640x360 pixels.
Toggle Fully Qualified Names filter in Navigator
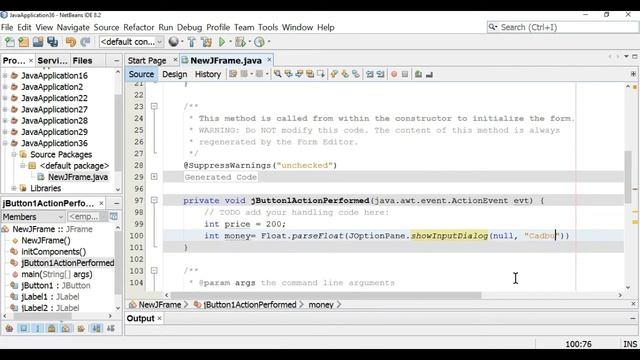(x=81, y=328)
